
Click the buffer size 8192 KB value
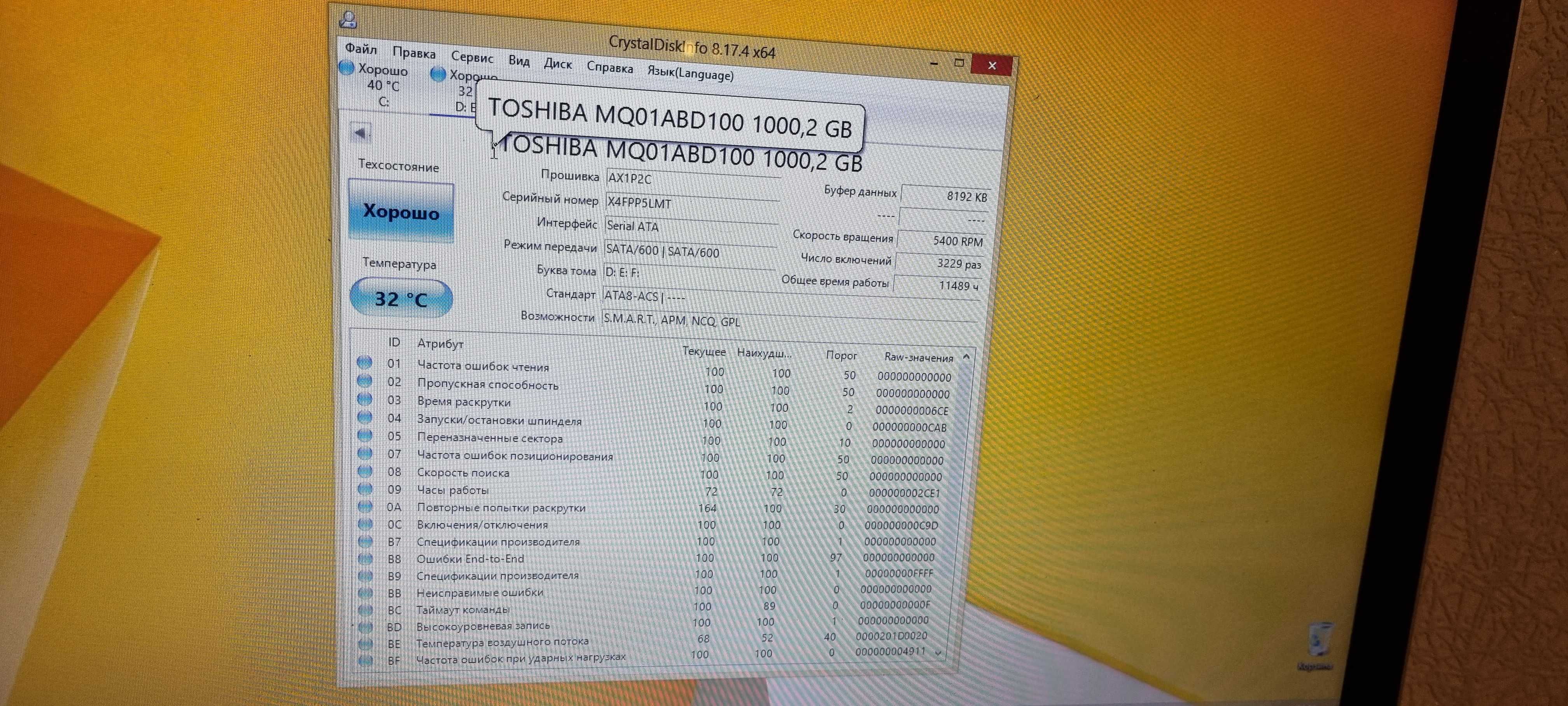click(945, 196)
